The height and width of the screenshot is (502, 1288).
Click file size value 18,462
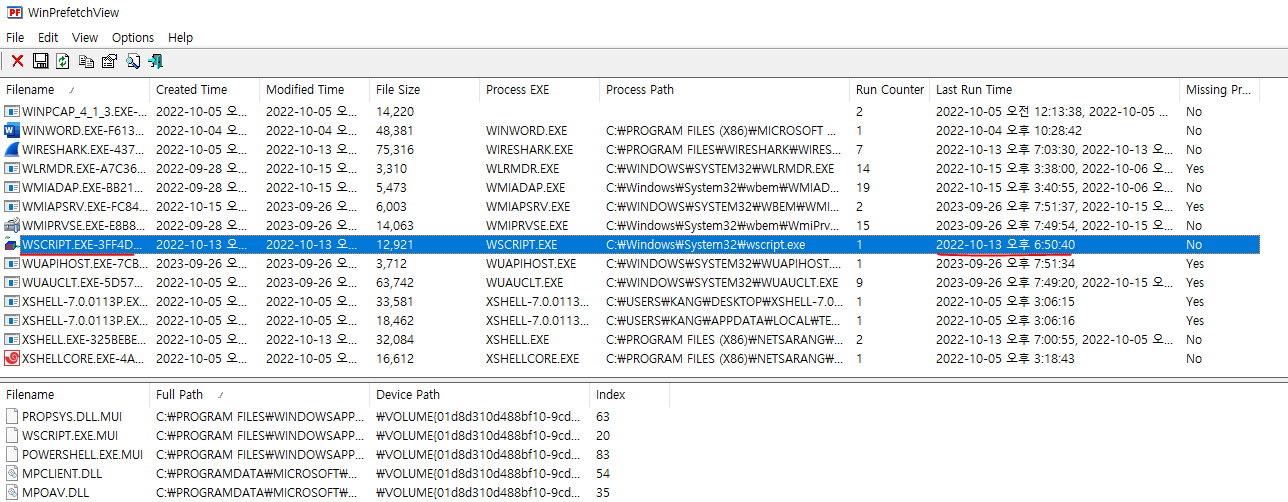point(395,321)
